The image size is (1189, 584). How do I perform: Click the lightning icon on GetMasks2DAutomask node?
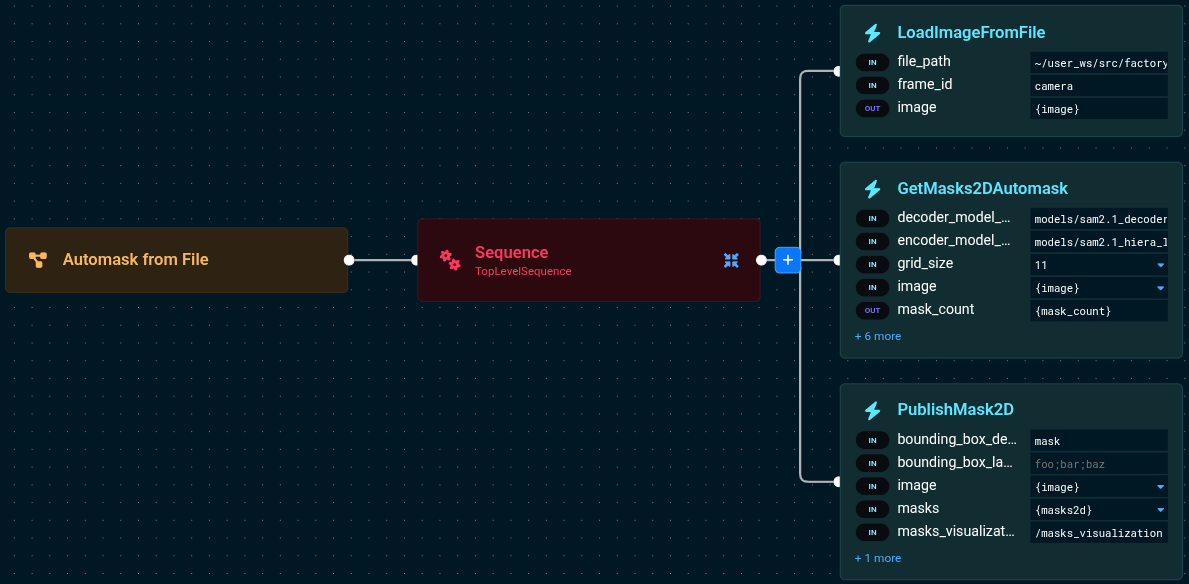(x=872, y=188)
